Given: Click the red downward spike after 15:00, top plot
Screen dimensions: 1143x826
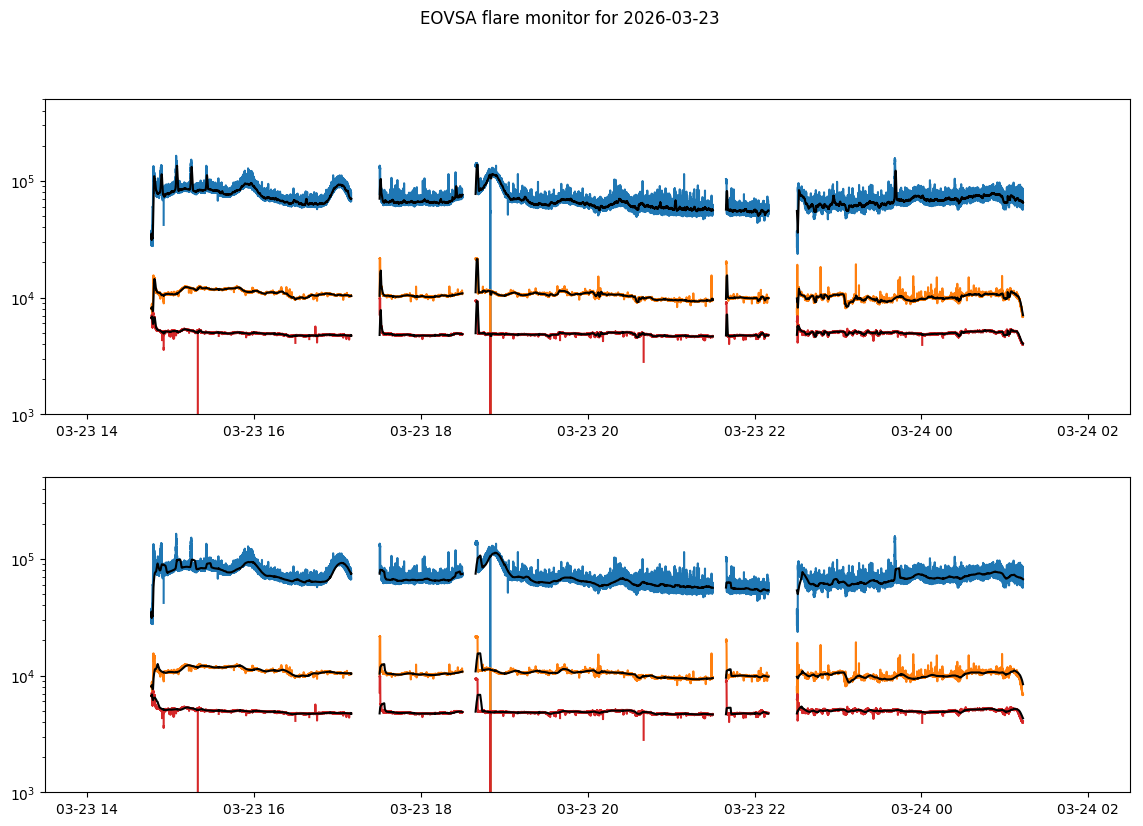Looking at the screenshot, I should [x=197, y=380].
